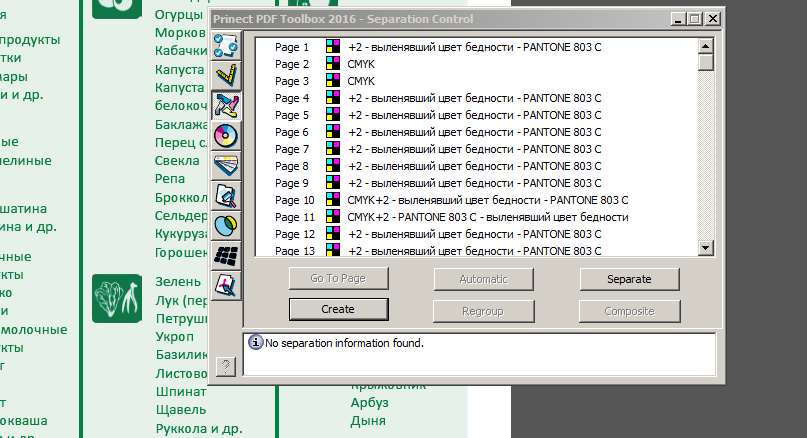
Task: Click the Separate button
Action: (x=629, y=279)
